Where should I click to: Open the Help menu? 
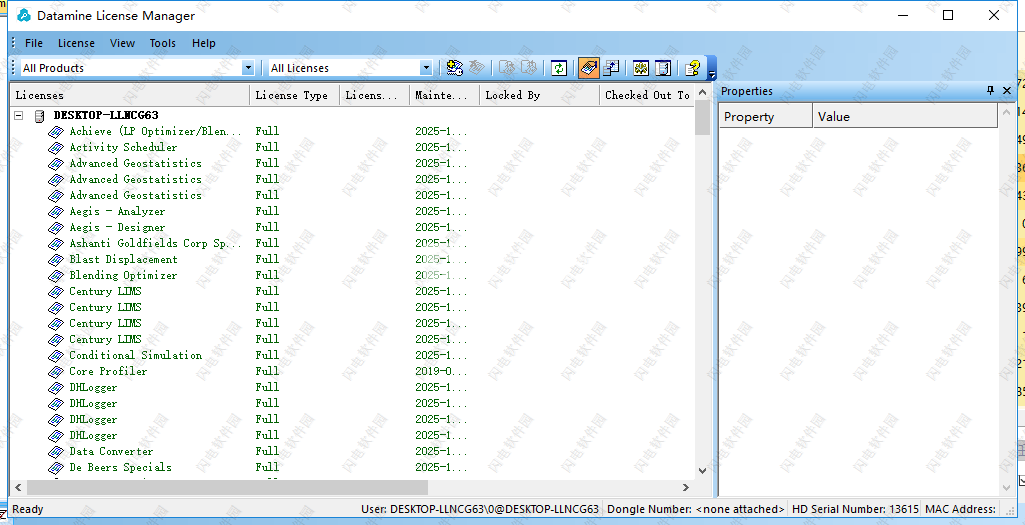[204, 43]
